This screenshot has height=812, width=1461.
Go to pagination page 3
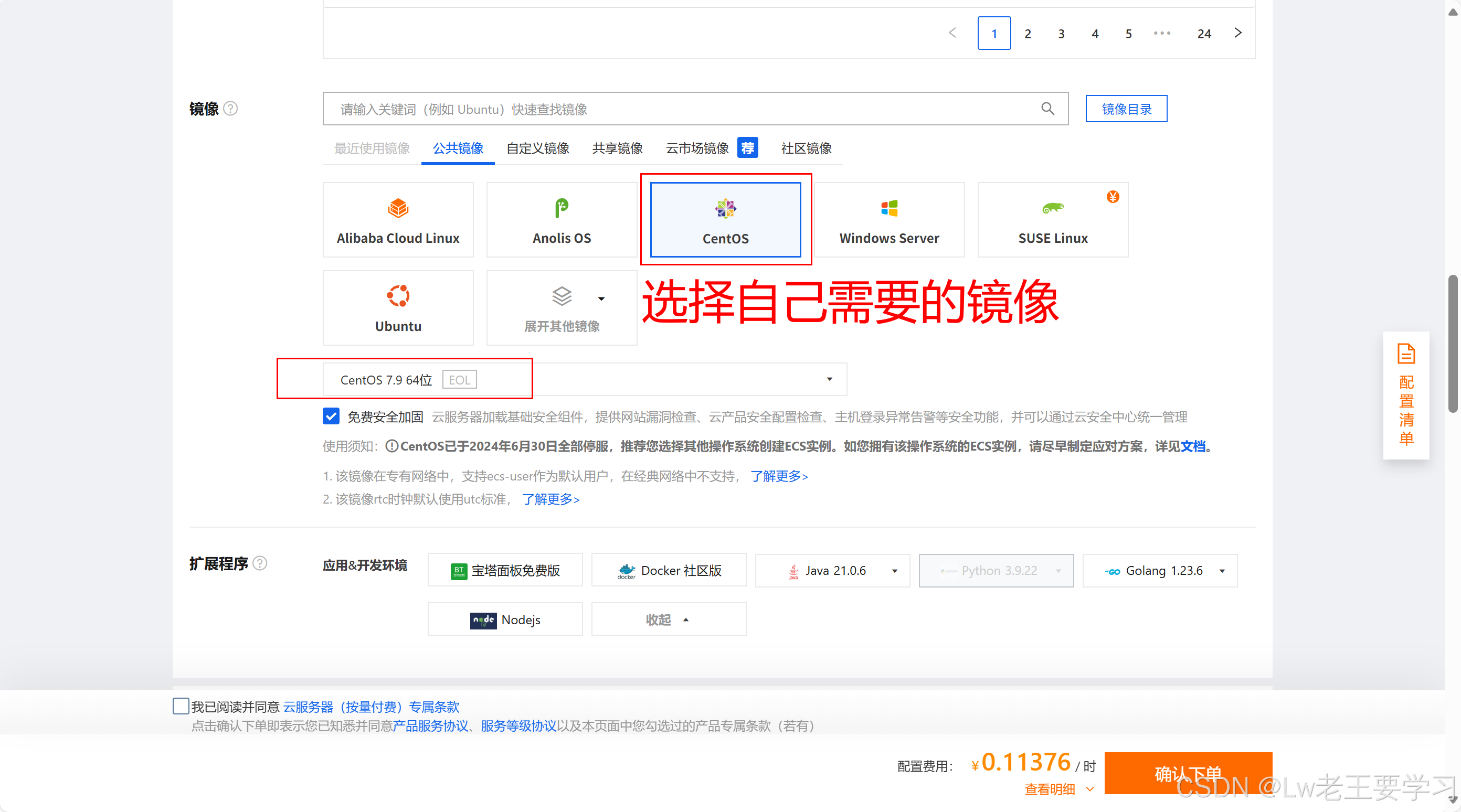click(x=1061, y=34)
